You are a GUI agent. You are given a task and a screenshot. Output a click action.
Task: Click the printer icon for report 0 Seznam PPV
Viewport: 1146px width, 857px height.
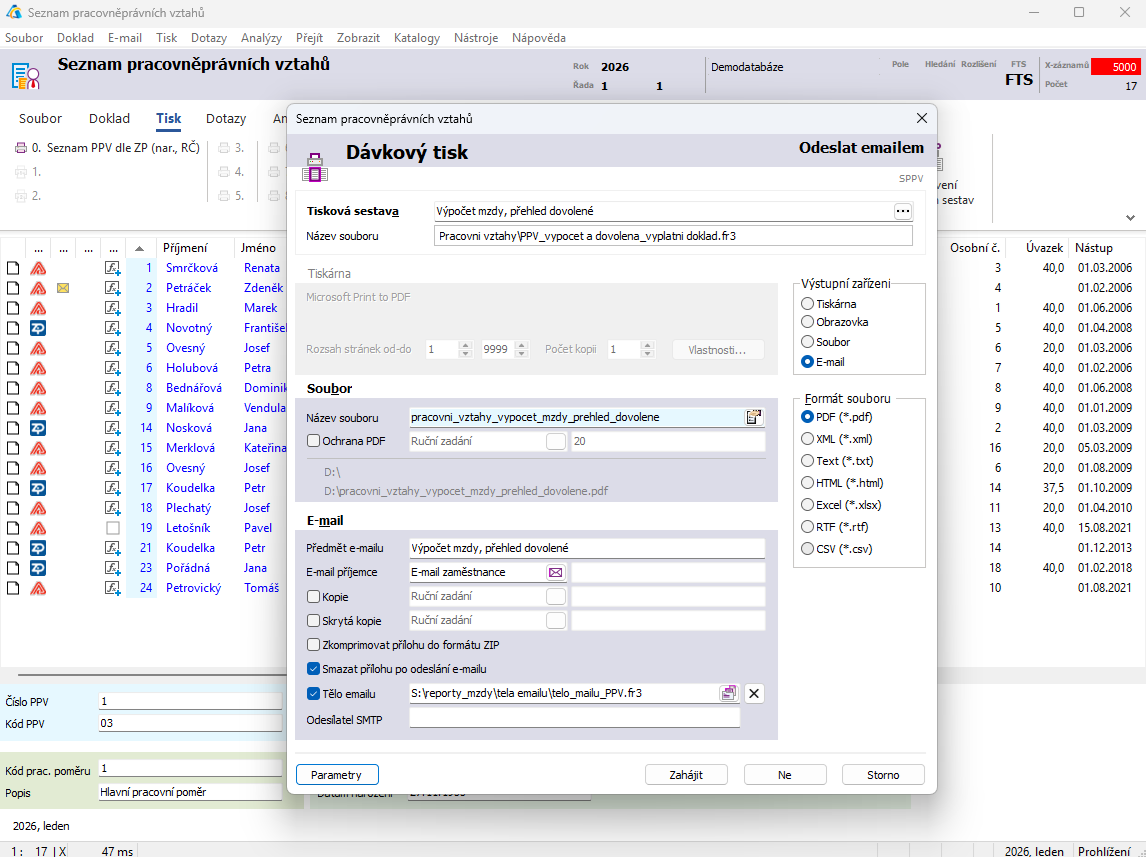click(21, 148)
